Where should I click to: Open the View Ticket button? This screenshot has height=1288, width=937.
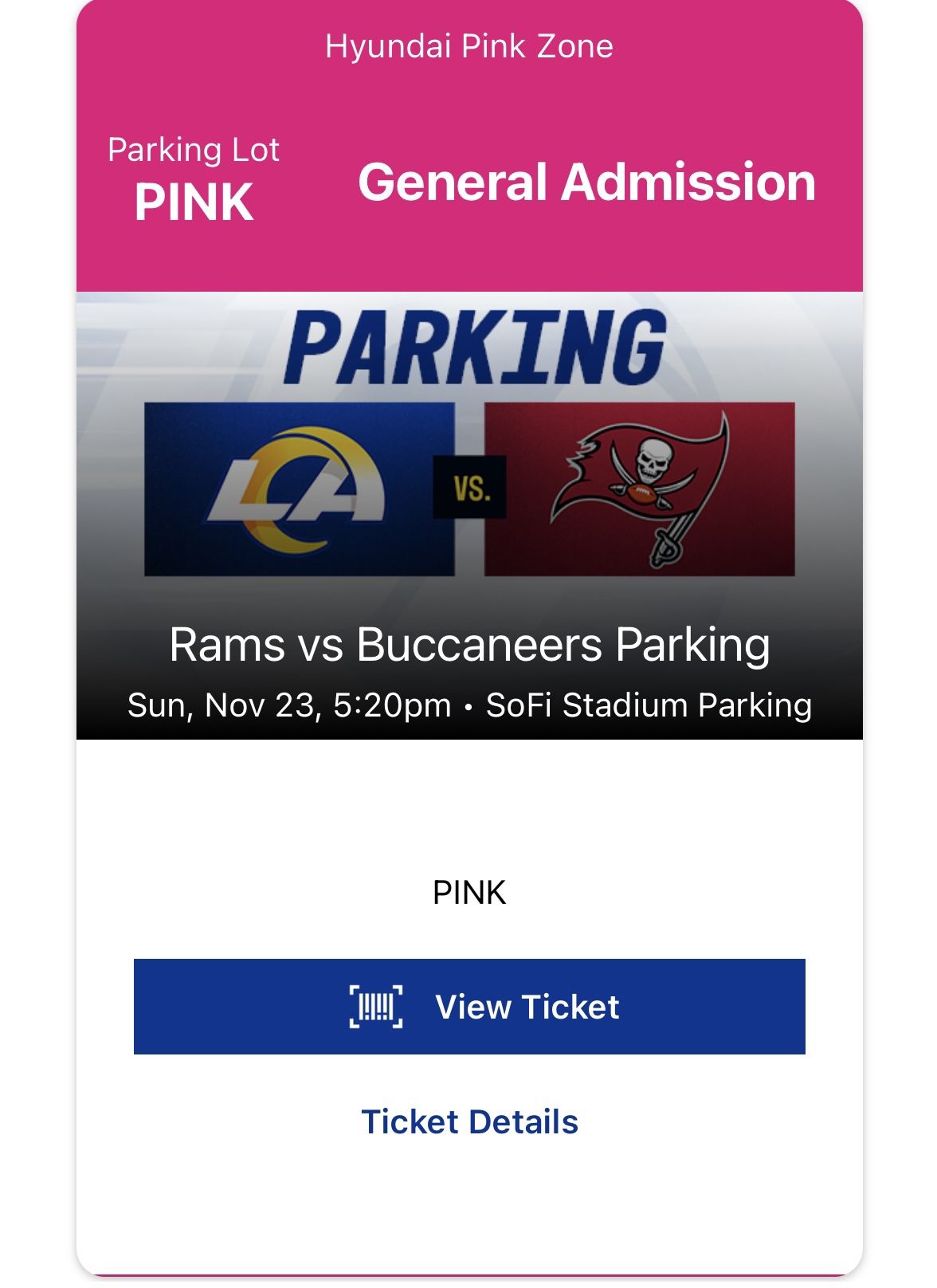pos(468,1007)
